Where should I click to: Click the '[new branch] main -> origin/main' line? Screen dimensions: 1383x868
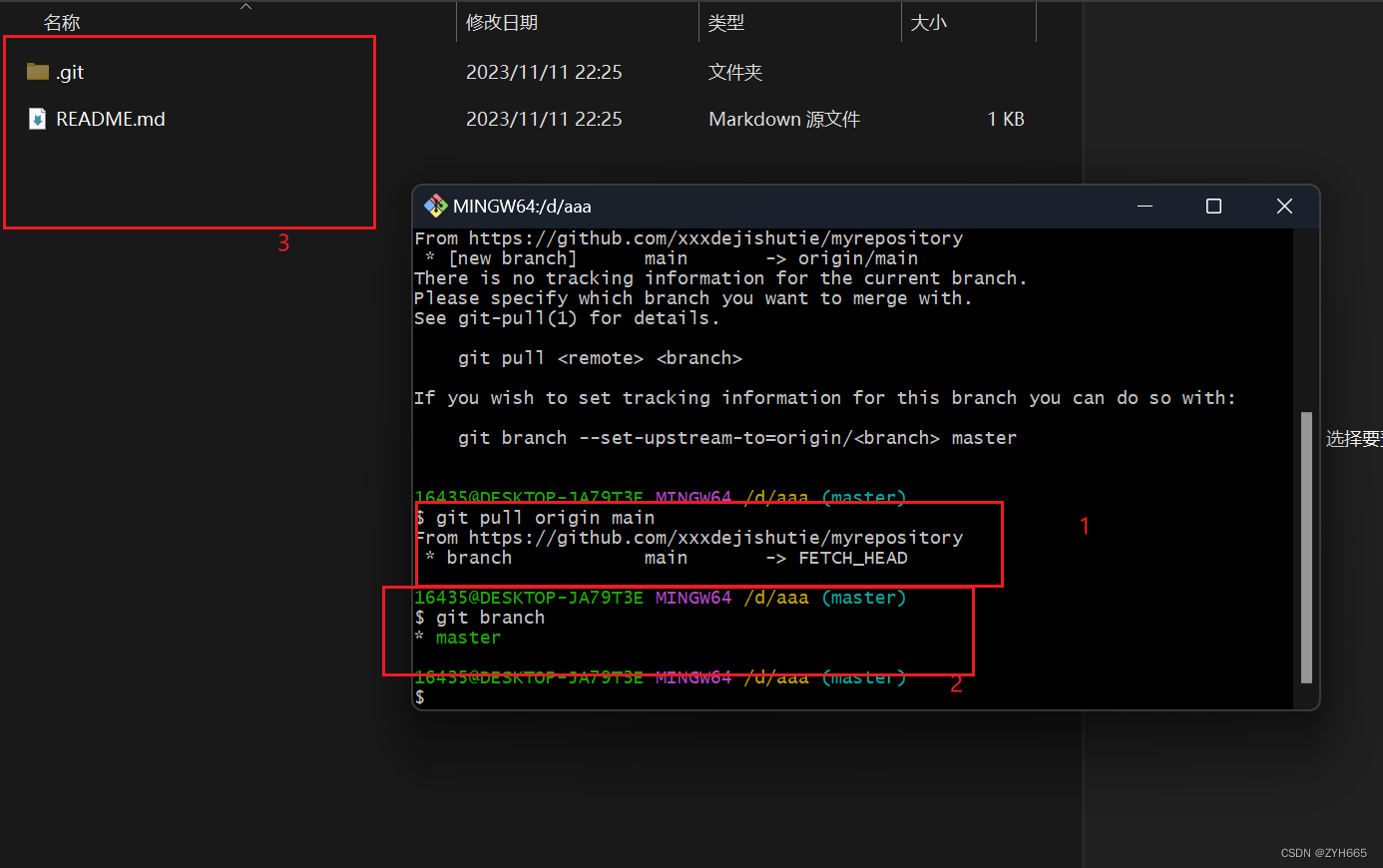[672, 258]
